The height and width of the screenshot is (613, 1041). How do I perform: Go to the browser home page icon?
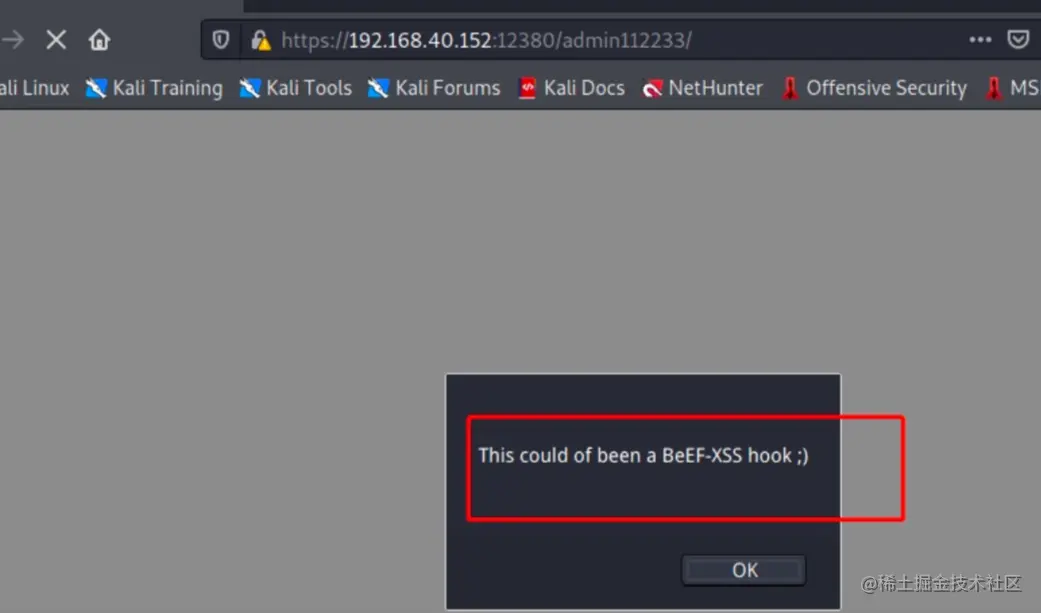pyautogui.click(x=99, y=40)
